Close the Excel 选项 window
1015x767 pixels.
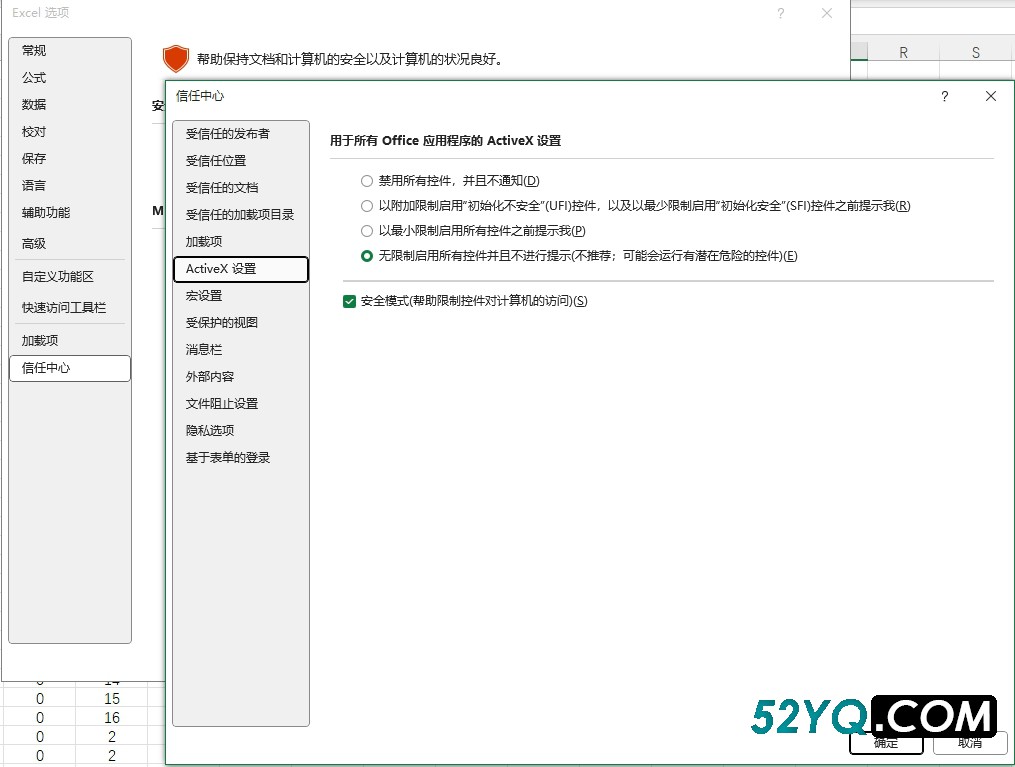click(x=827, y=13)
